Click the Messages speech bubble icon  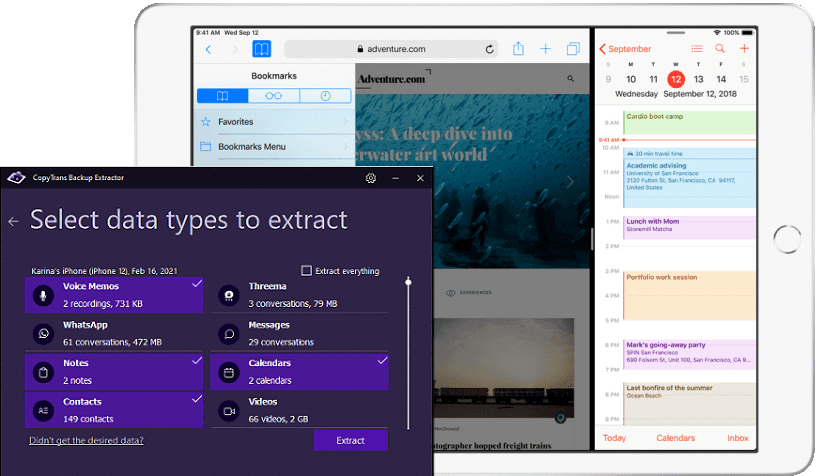pyautogui.click(x=228, y=333)
